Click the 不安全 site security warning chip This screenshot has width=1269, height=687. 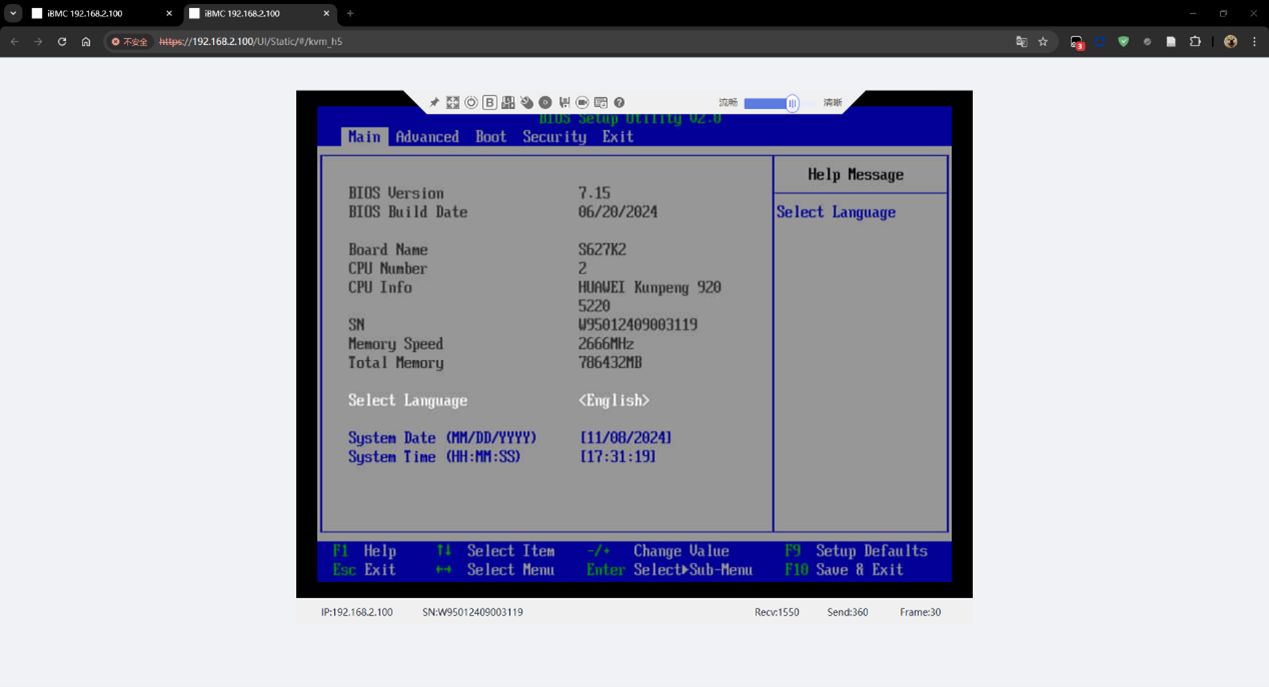coord(130,42)
